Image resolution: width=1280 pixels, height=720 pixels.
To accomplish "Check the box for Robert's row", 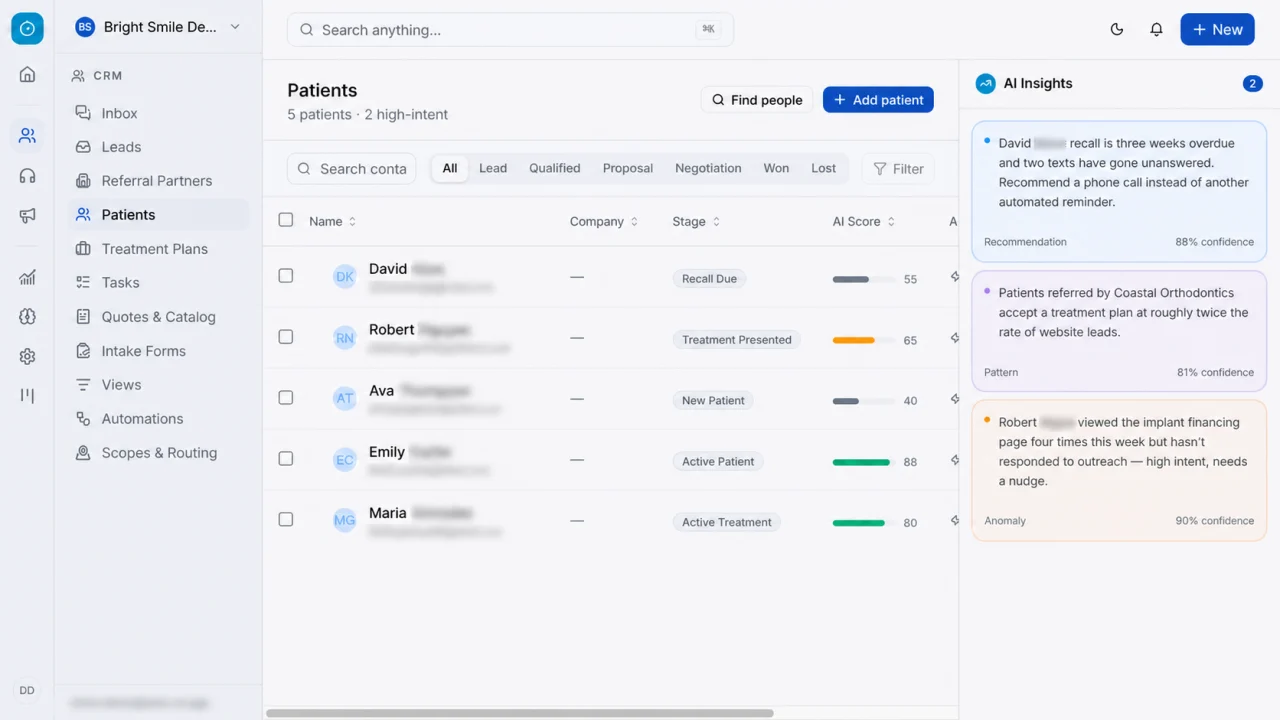I will (x=286, y=337).
